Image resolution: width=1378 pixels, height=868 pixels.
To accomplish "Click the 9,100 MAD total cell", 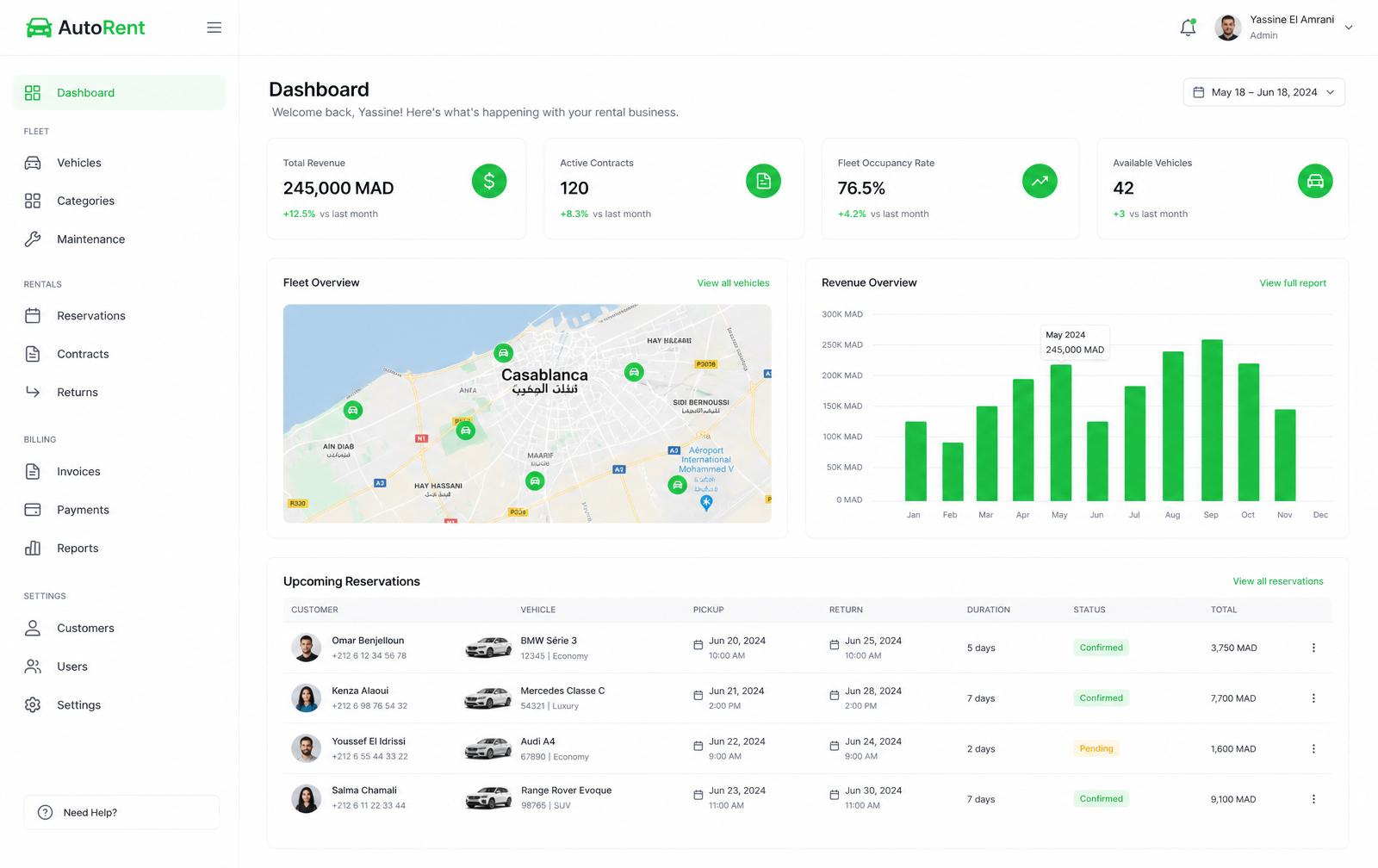I will [x=1233, y=799].
